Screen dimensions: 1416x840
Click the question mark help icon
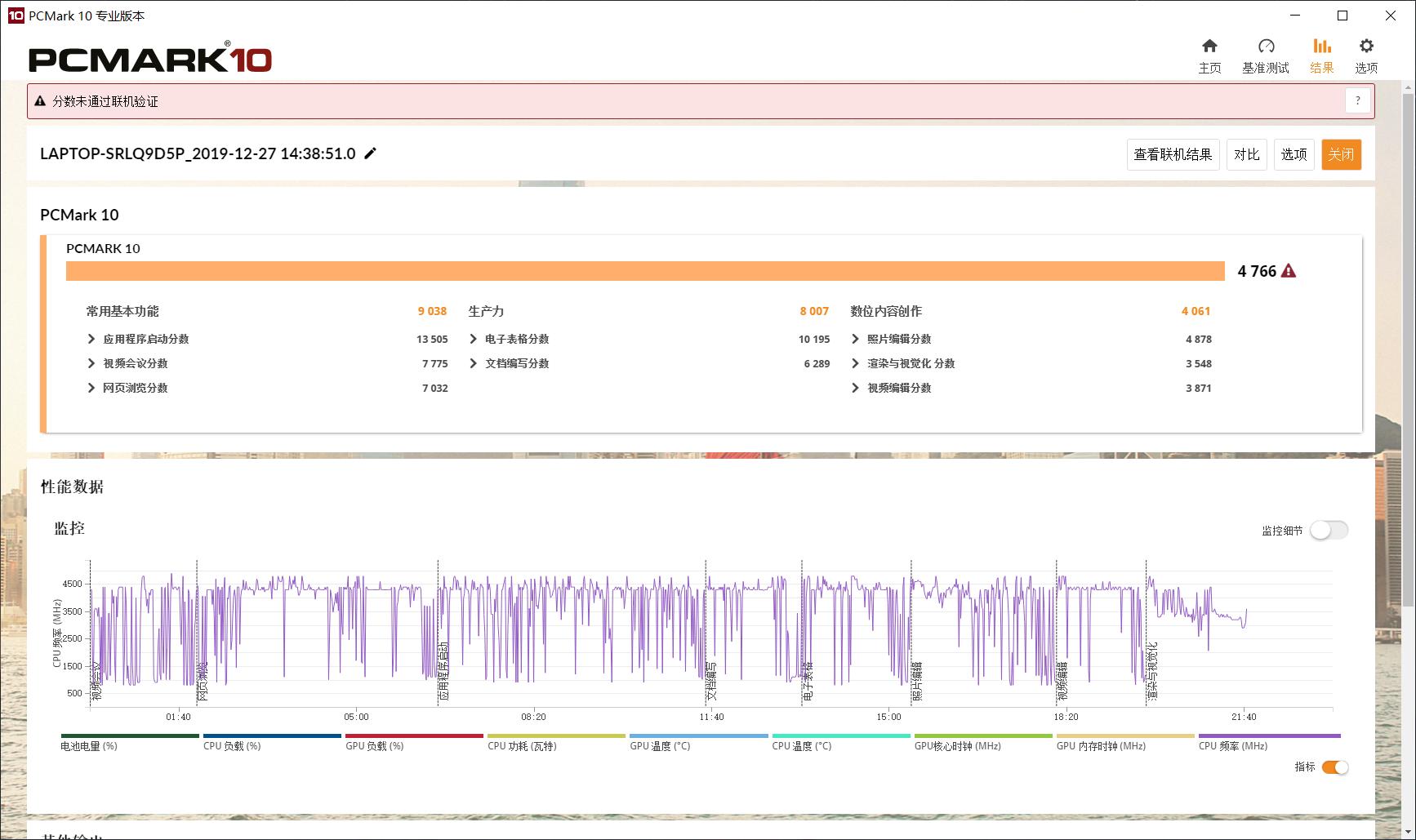click(1357, 100)
